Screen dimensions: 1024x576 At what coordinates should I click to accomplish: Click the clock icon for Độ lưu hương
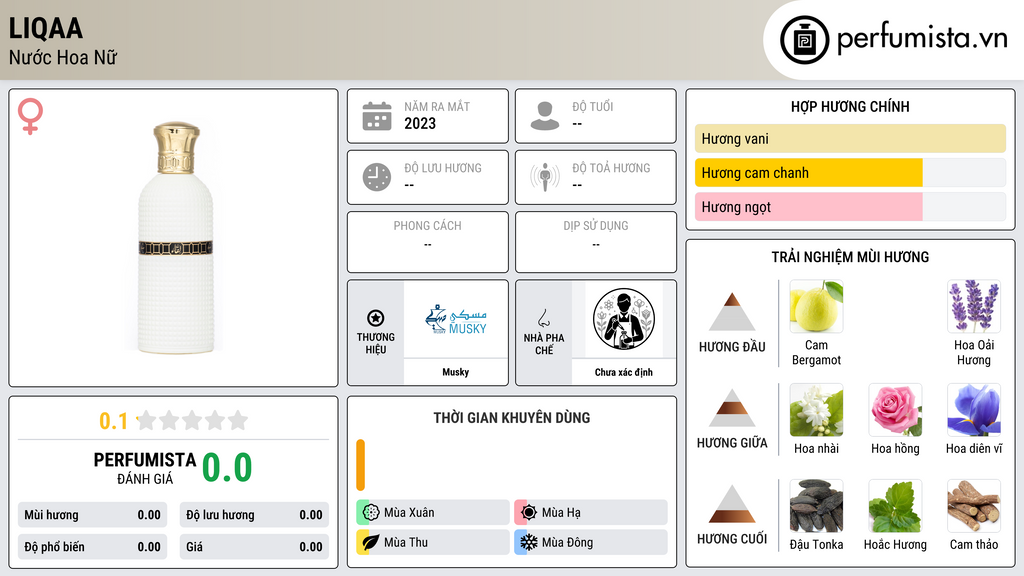(377, 177)
